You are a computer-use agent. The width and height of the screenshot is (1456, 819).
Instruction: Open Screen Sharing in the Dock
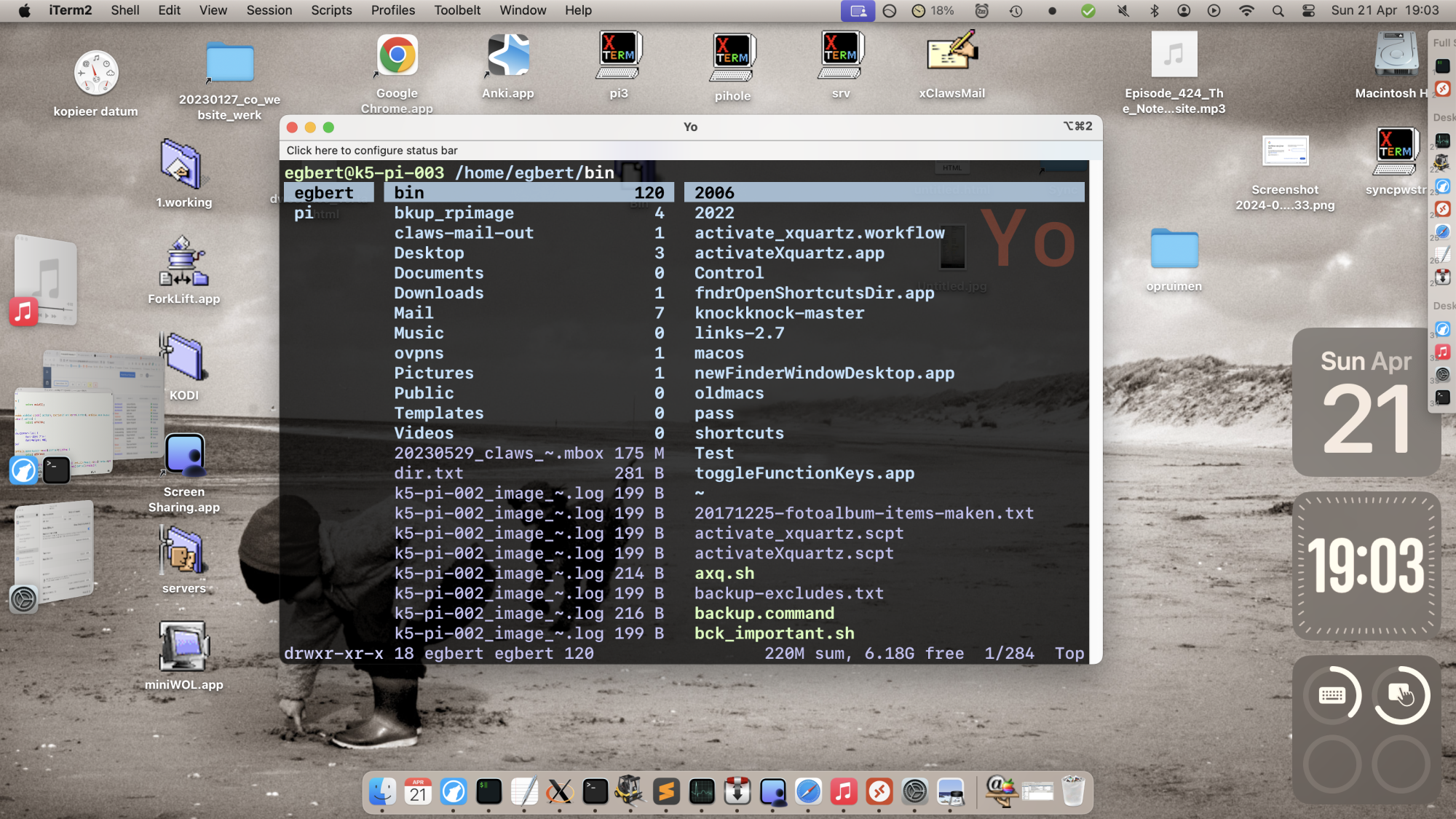pos(773,791)
